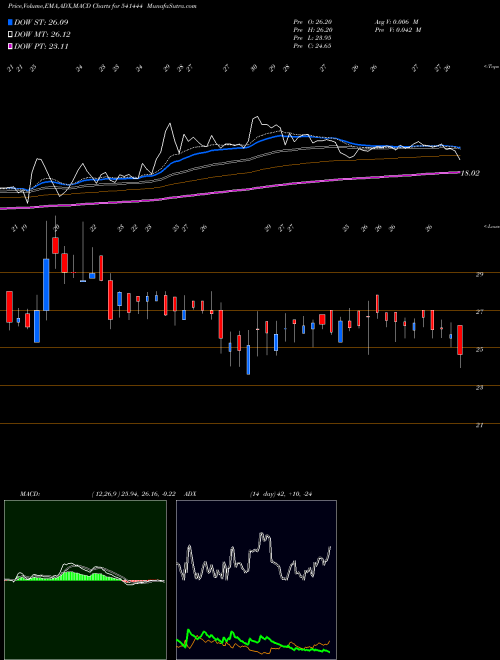Image resolution: width=500 pixels, height=660 pixels.
Task: Click the 'Pre H: 26.20' high value
Action: (313, 30)
